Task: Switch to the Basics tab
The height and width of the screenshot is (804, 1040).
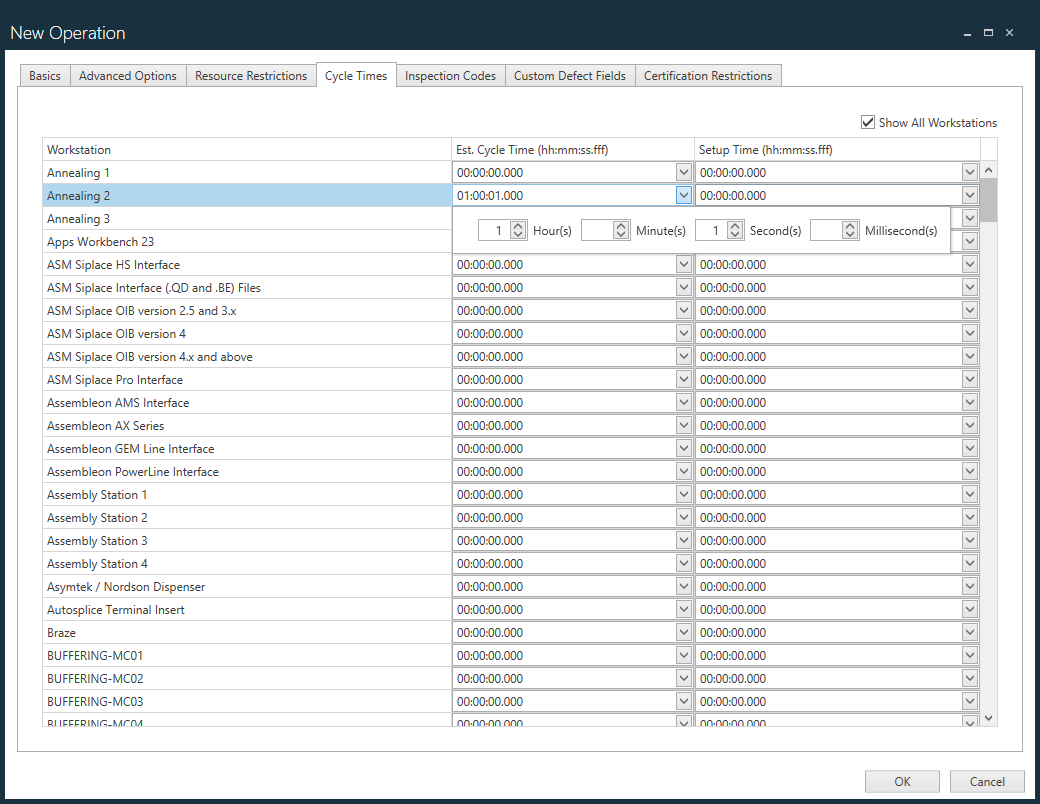Action: 44,75
